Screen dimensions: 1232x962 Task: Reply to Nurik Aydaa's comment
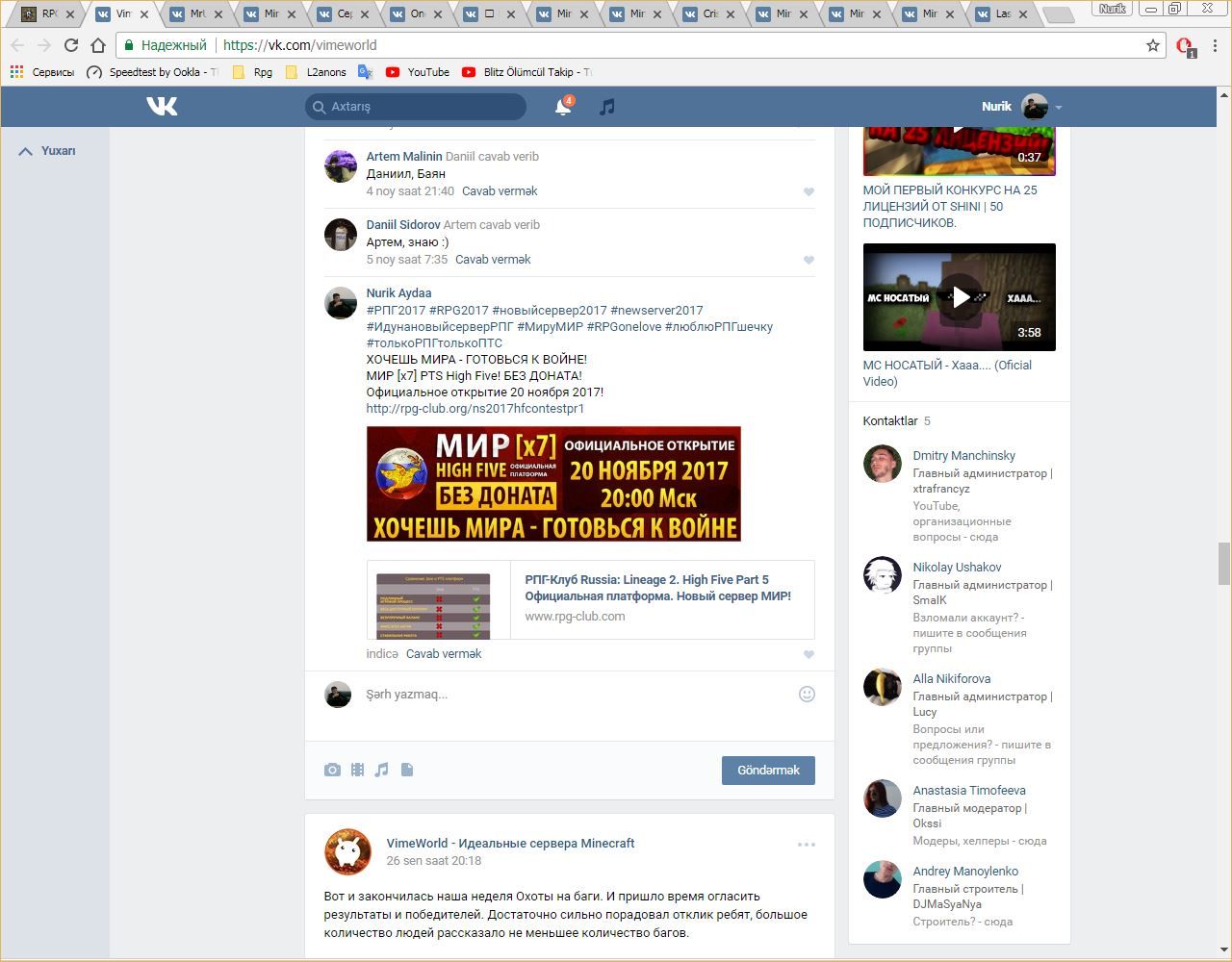tap(444, 654)
